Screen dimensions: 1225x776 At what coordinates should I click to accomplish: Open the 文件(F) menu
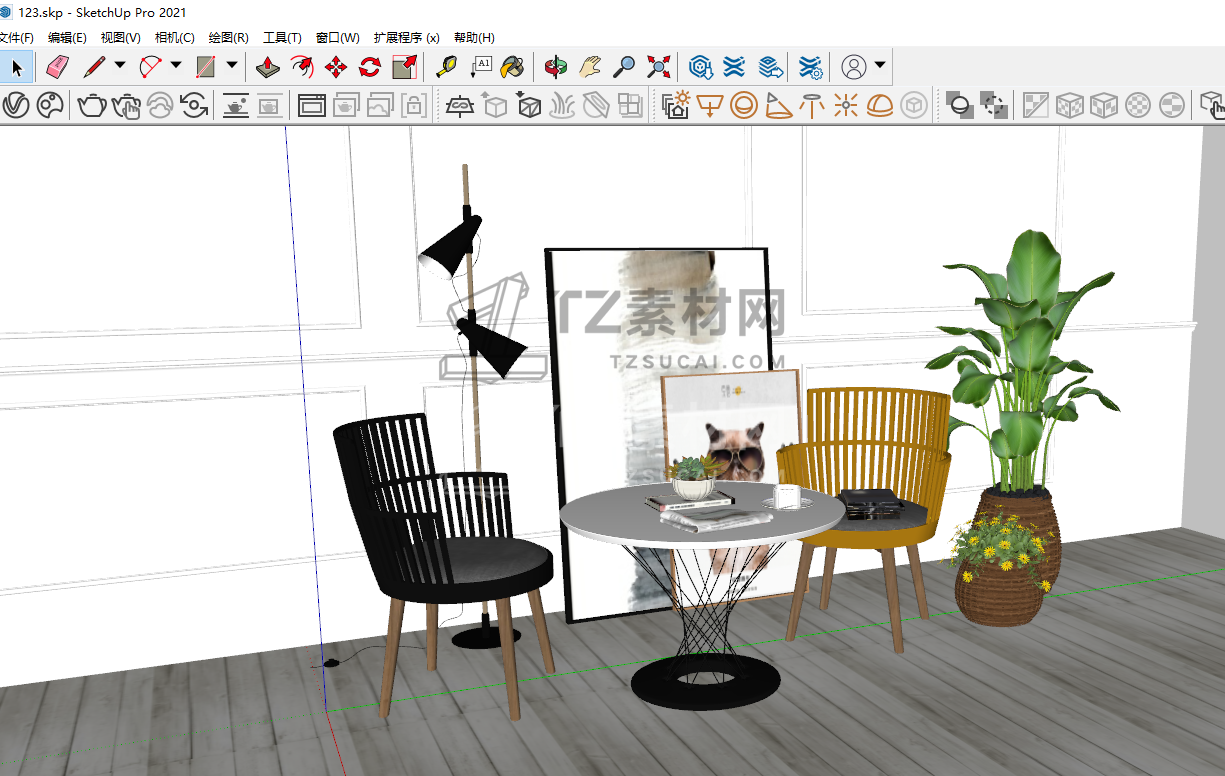pos(16,38)
